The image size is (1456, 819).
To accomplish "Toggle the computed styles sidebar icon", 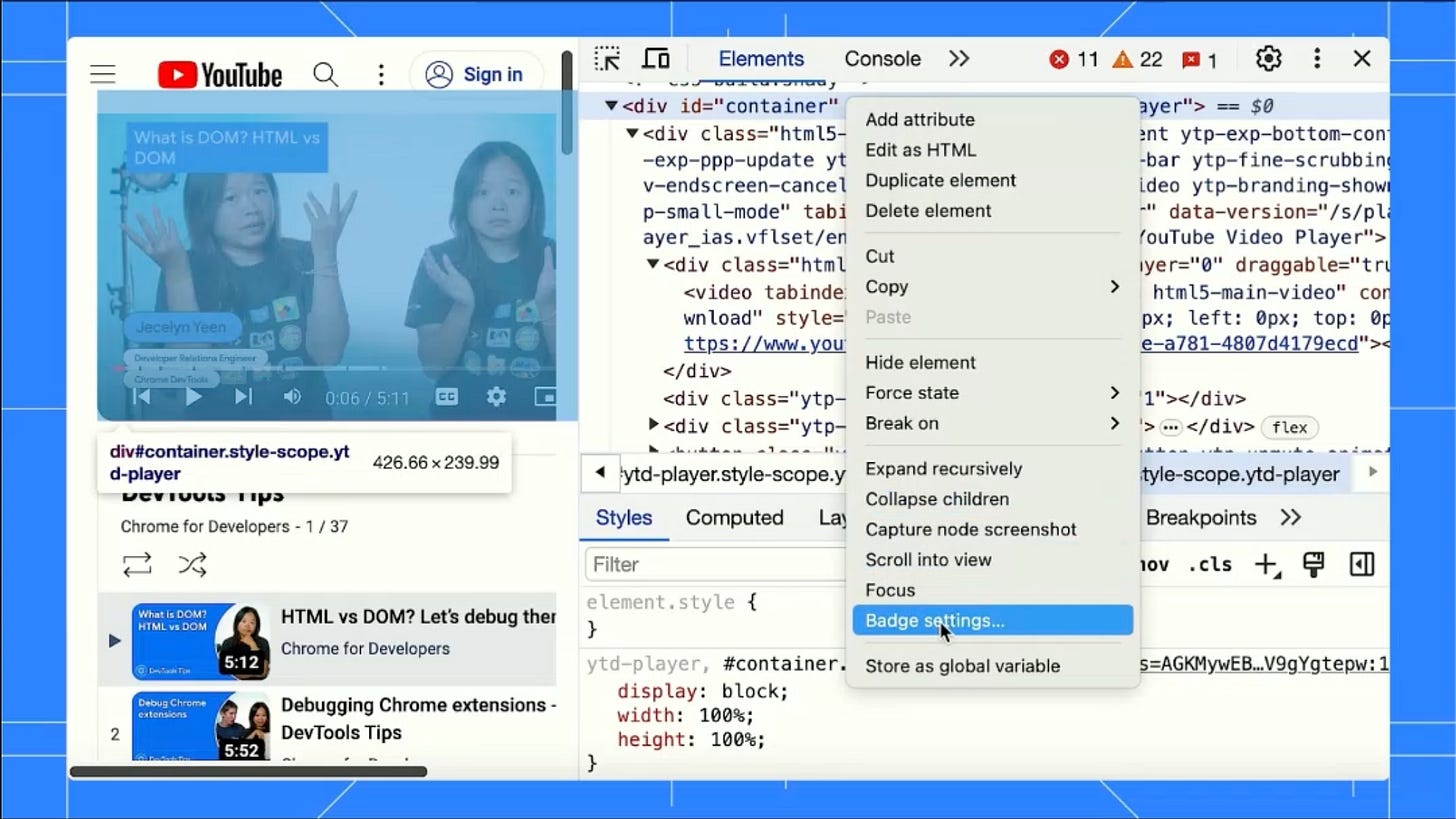I will (x=1362, y=564).
